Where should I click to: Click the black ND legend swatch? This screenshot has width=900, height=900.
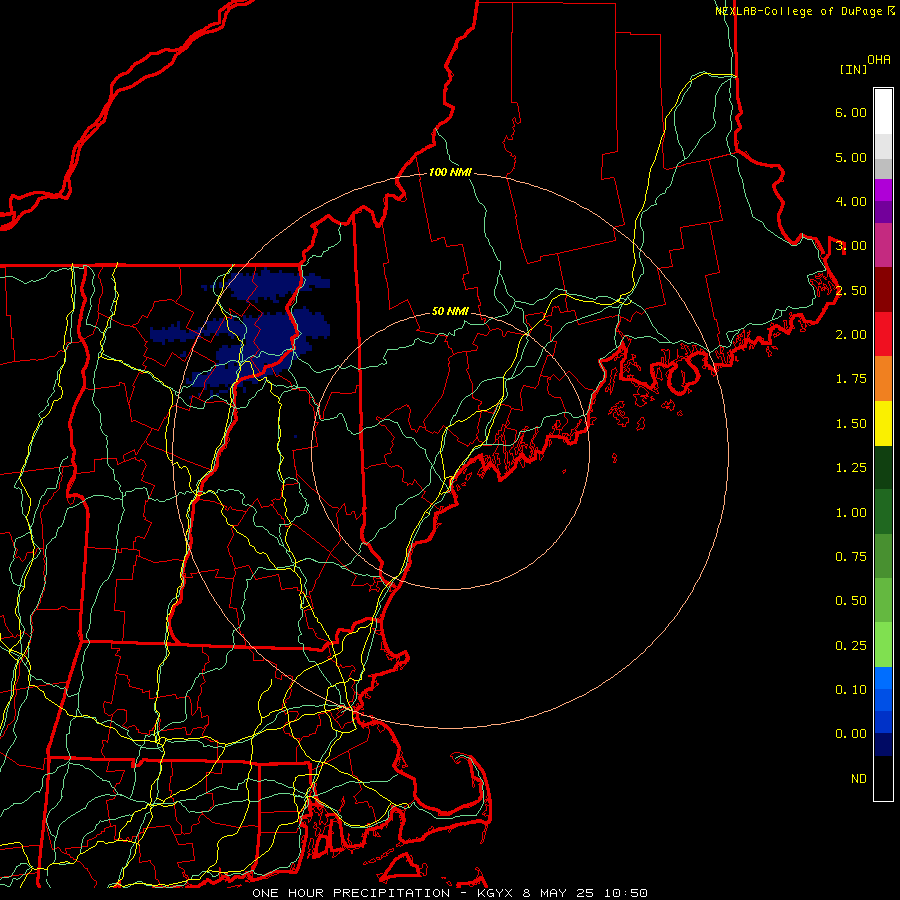tap(883, 778)
